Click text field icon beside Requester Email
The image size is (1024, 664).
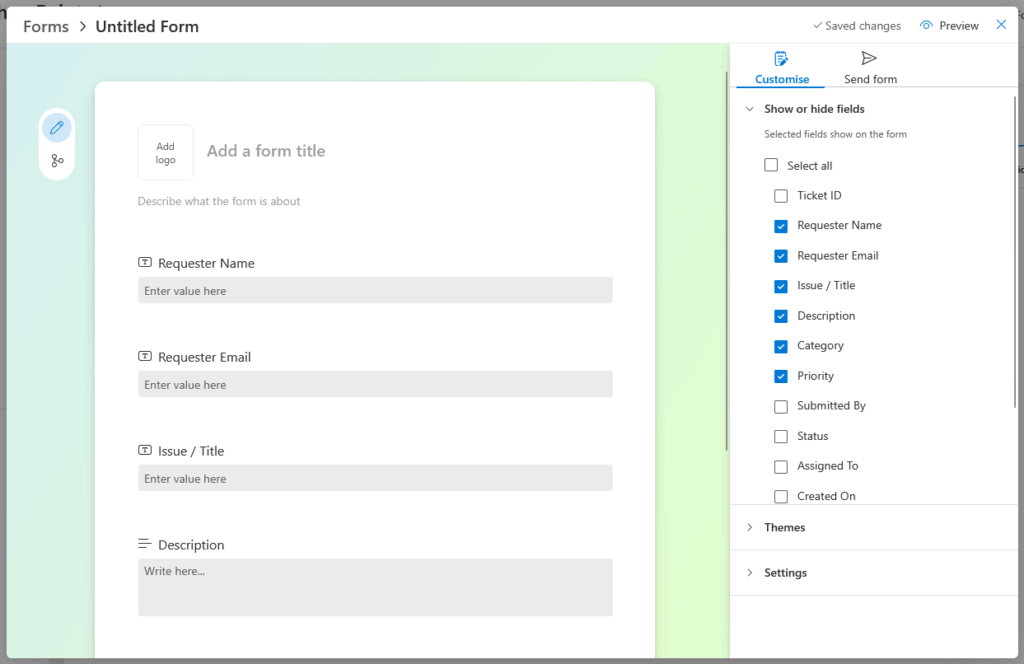pyautogui.click(x=145, y=356)
